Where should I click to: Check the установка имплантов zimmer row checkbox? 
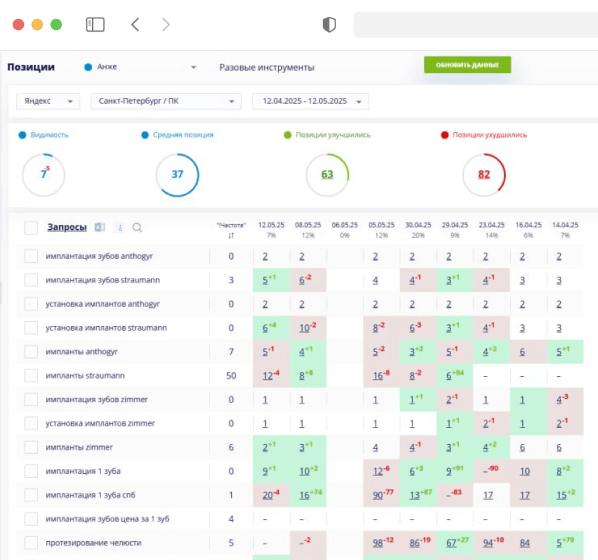click(31, 423)
